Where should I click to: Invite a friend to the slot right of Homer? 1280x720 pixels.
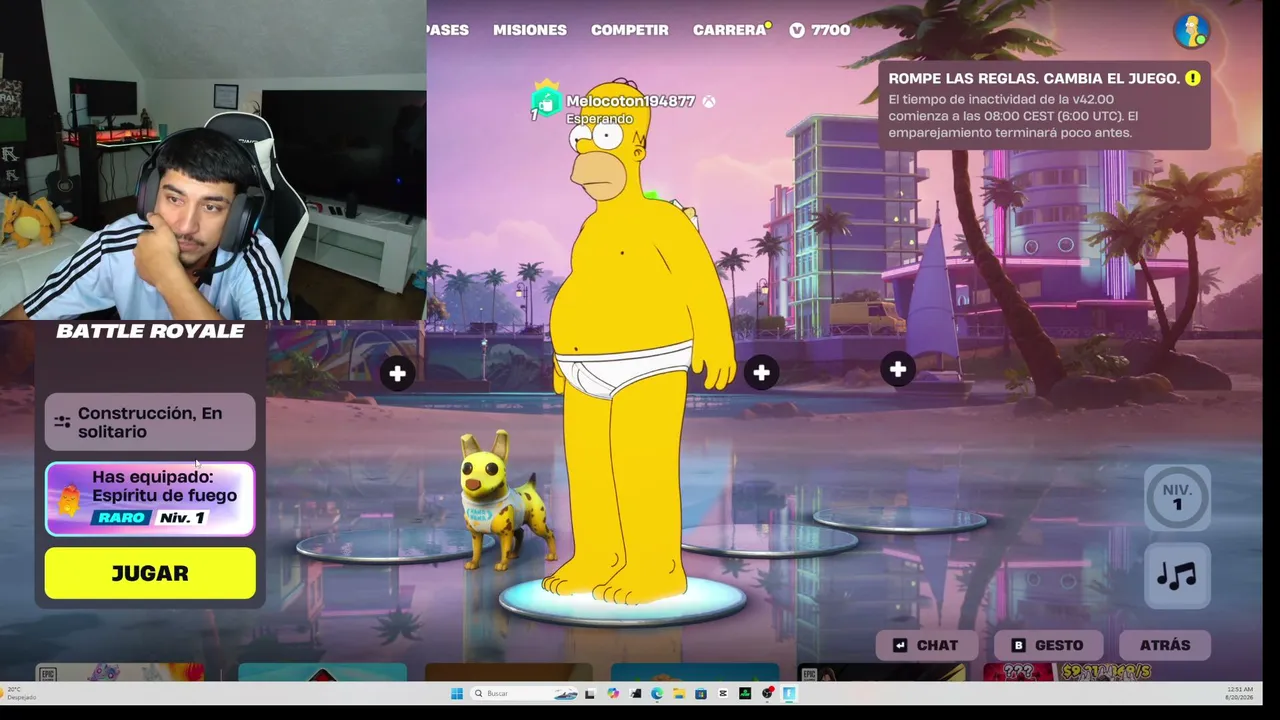click(761, 373)
